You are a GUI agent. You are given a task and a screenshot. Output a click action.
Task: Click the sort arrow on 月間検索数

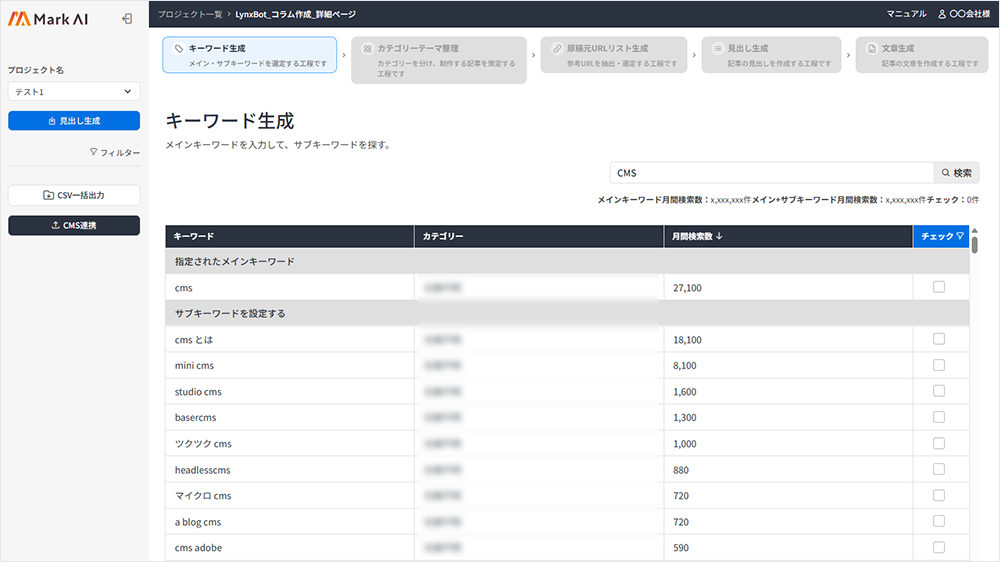pyautogui.click(x=720, y=237)
